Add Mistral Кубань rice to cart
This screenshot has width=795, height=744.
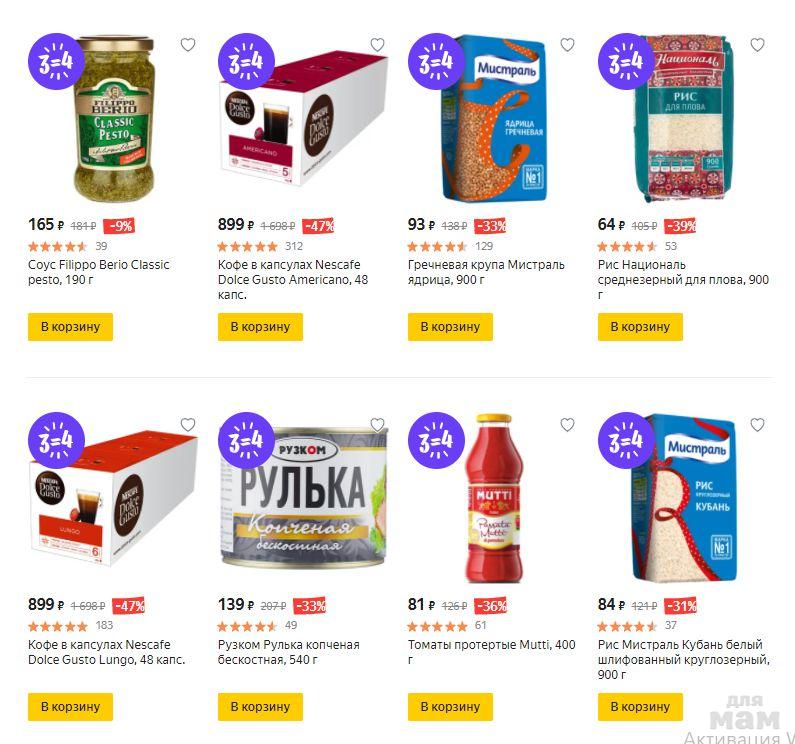[x=640, y=707]
